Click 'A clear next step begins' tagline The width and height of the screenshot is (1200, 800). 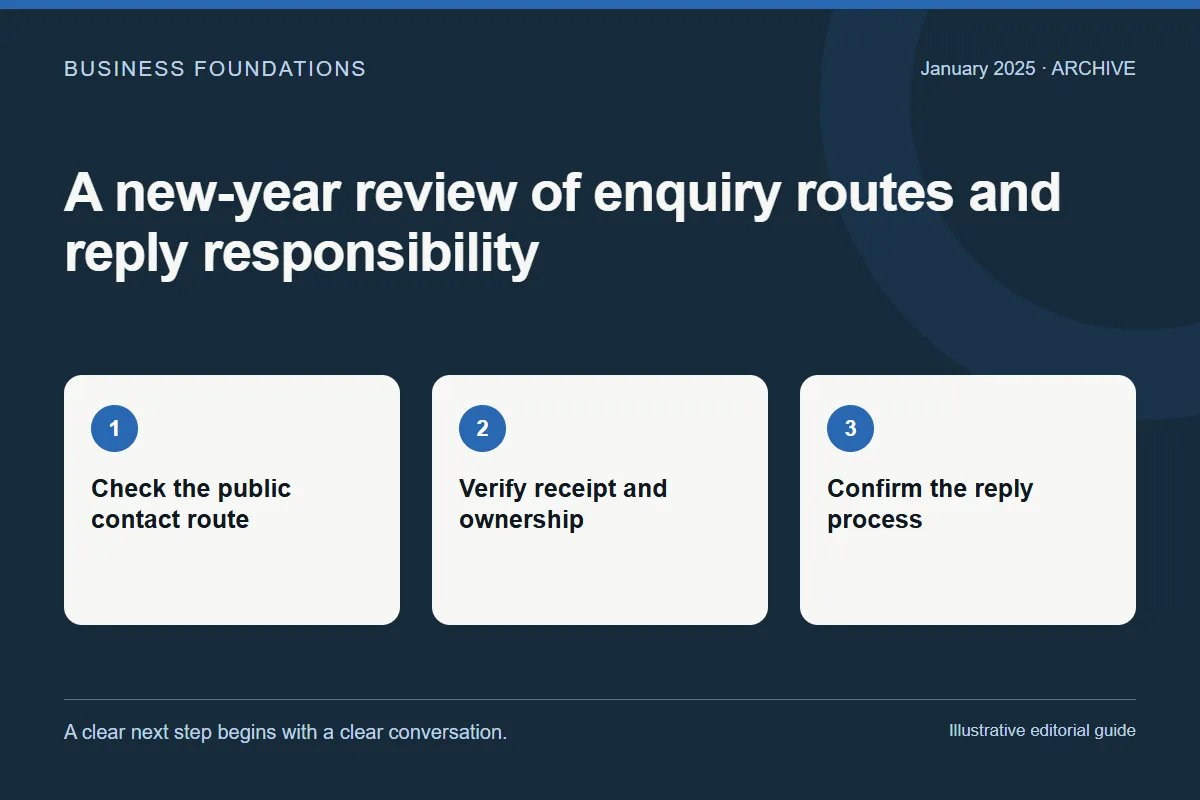point(285,732)
